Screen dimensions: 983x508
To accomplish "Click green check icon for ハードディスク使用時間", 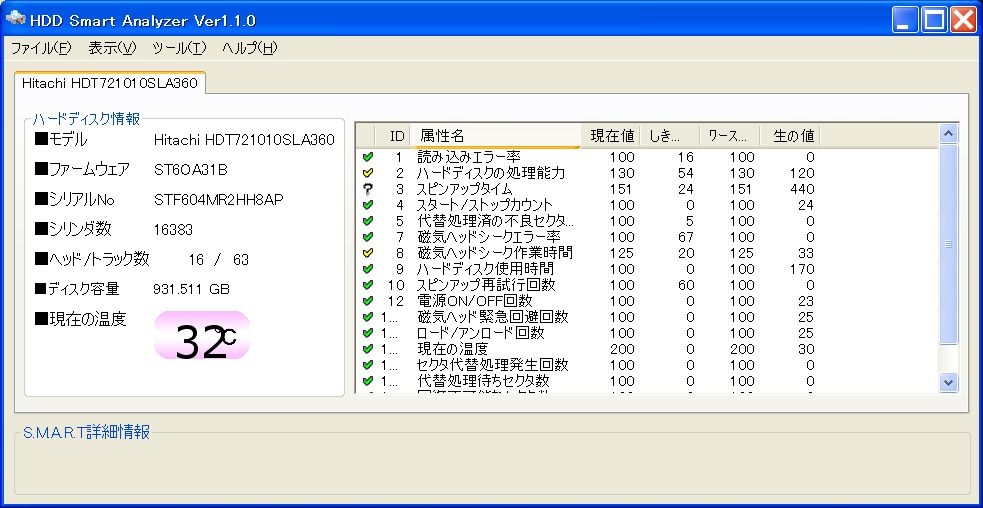I will pyautogui.click(x=368, y=268).
